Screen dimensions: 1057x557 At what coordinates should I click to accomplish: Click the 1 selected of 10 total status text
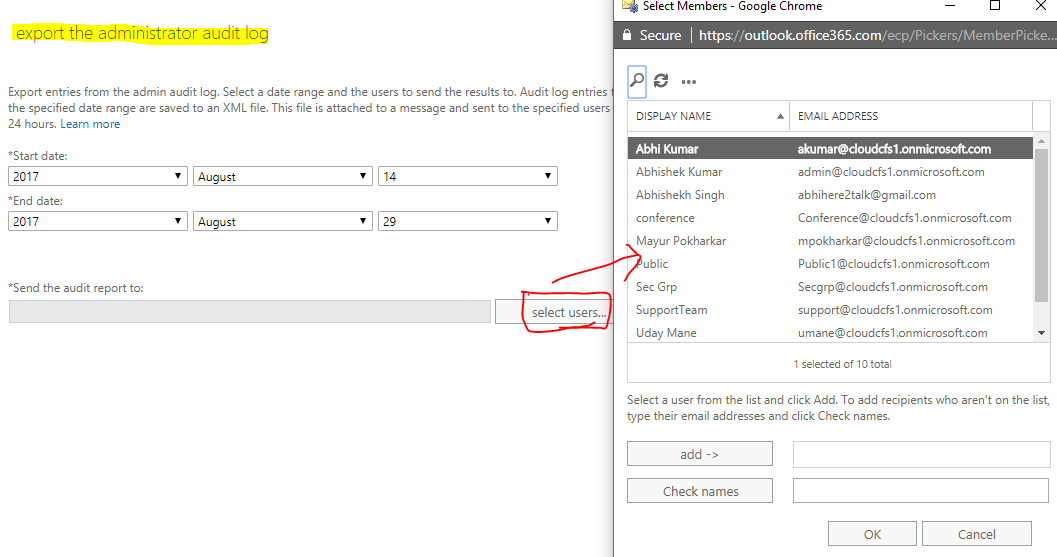(842, 364)
